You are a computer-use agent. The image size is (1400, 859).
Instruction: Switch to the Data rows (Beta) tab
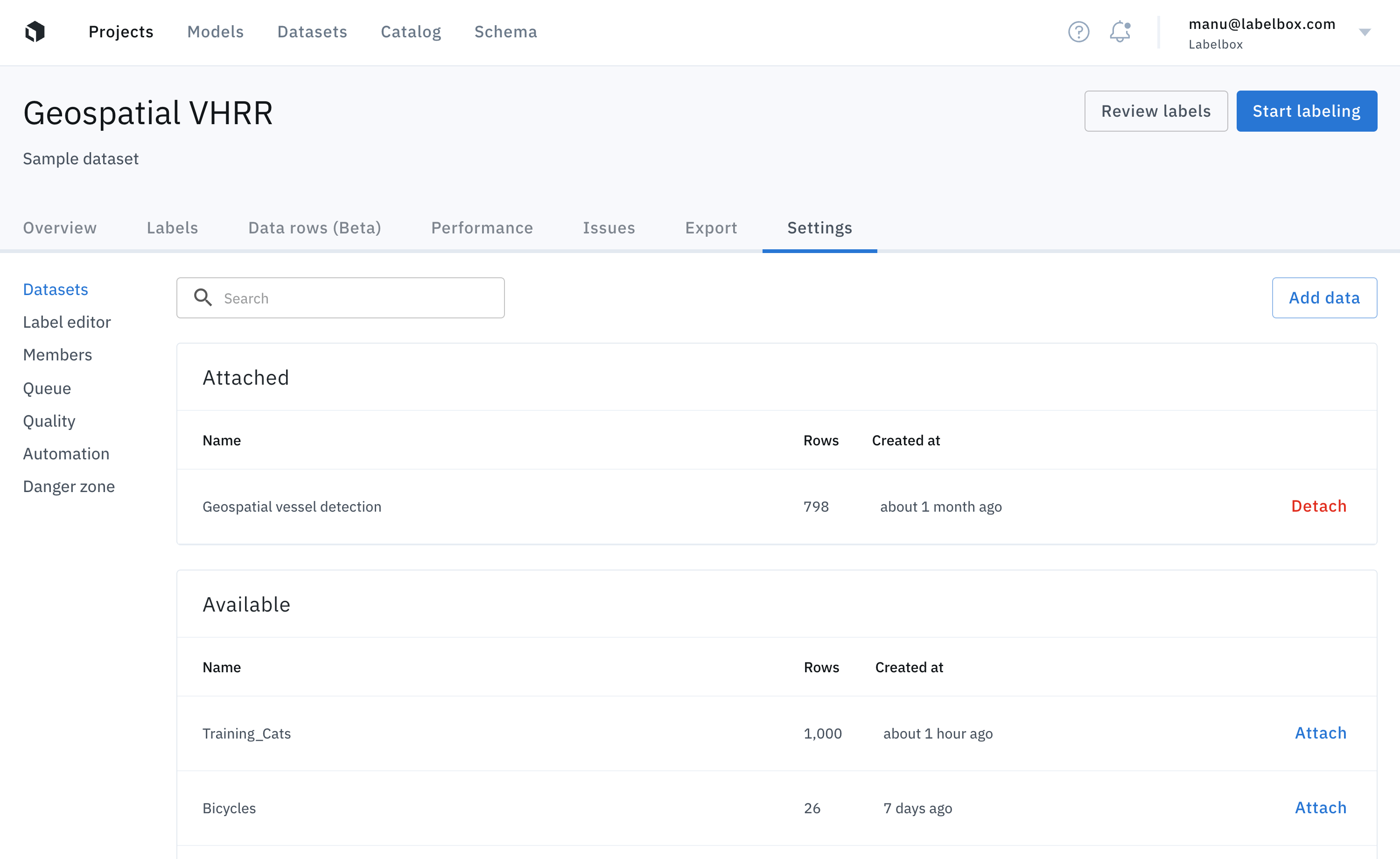(314, 228)
